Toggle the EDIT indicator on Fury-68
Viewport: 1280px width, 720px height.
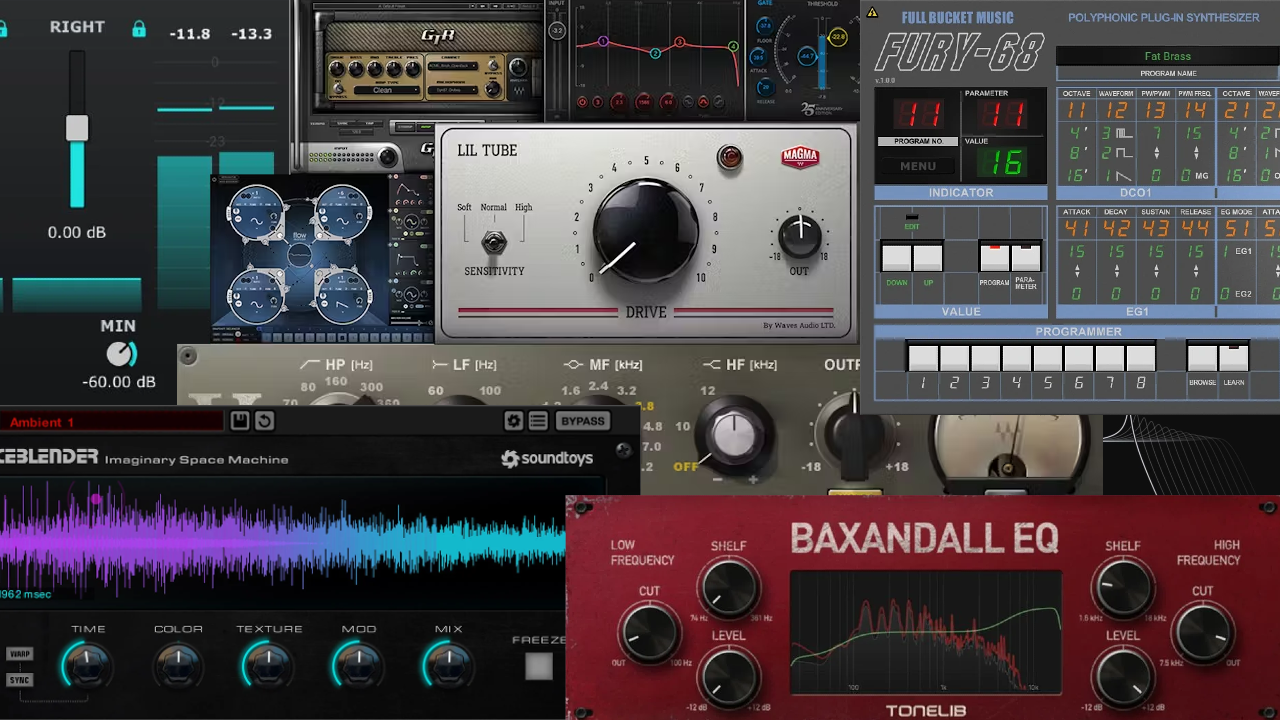point(912,217)
